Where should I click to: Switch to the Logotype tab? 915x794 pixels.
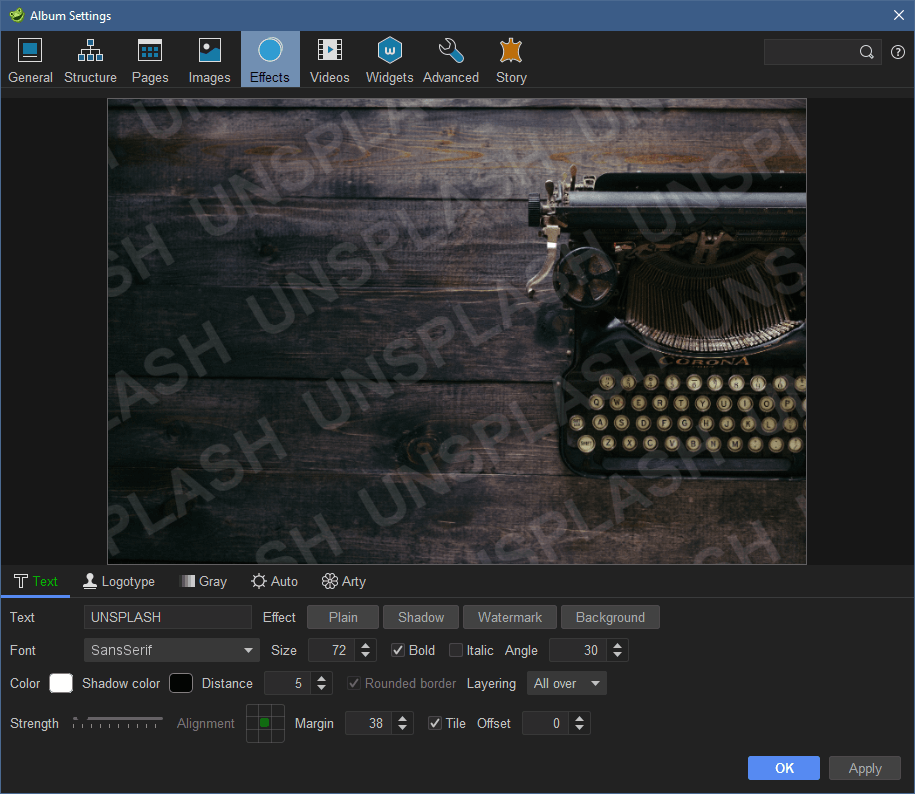pos(118,581)
